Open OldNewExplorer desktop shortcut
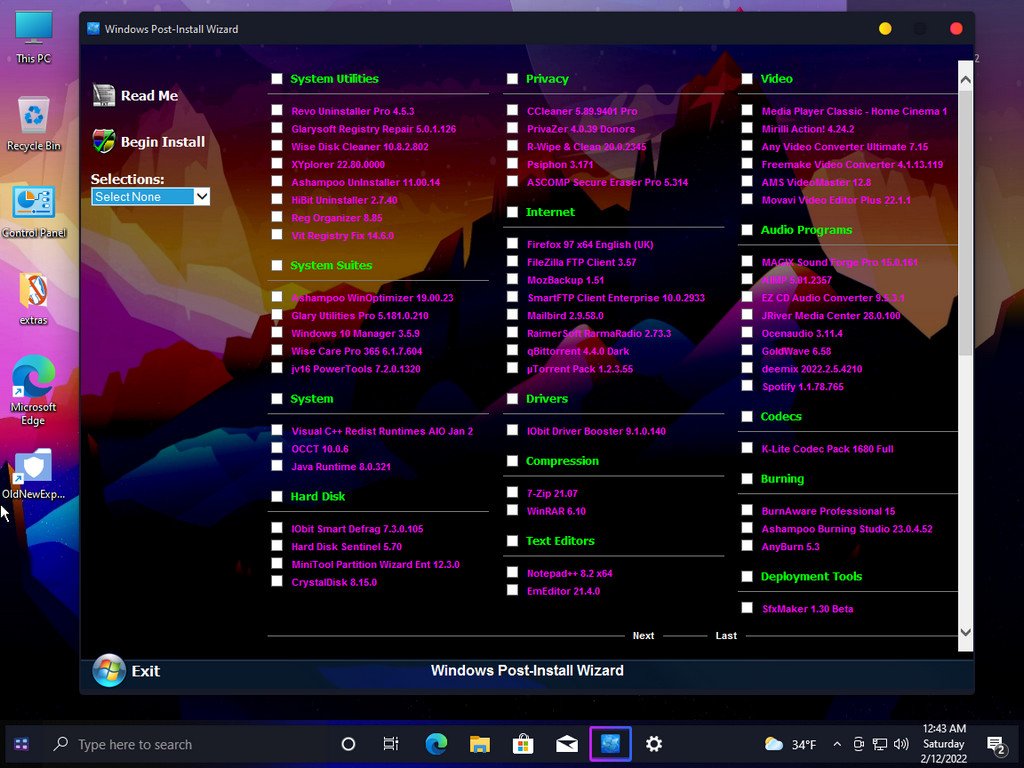 click(33, 474)
